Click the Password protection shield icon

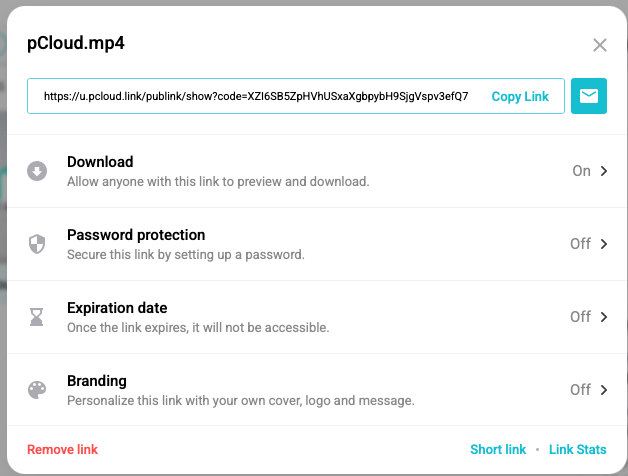37,244
